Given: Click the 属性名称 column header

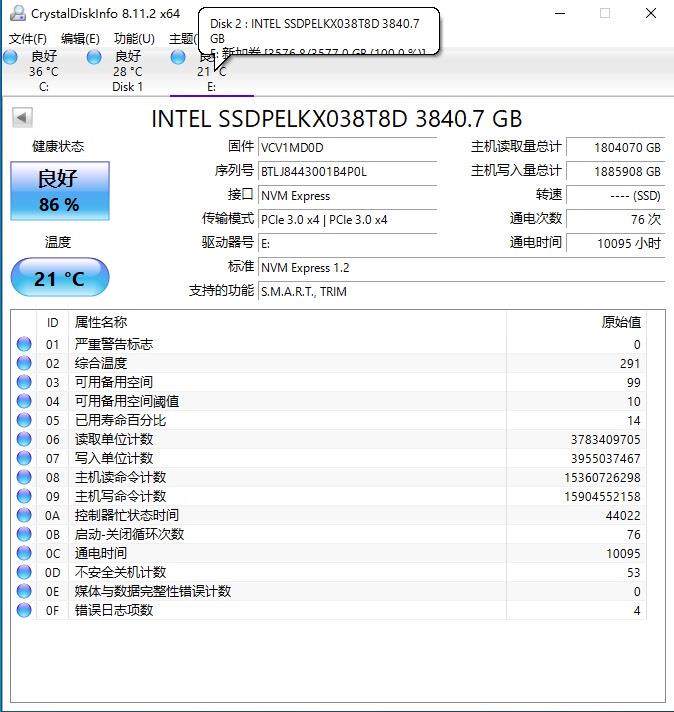Looking at the screenshot, I should click(287, 322).
